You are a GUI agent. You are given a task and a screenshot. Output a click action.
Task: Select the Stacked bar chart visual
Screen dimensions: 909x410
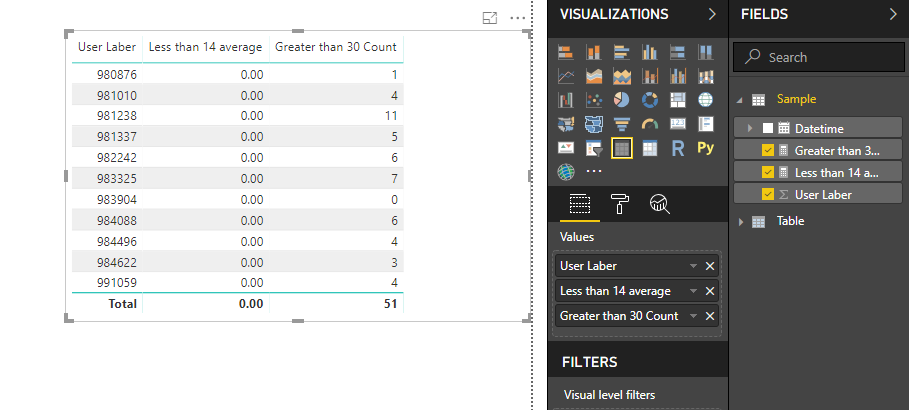tap(566, 52)
